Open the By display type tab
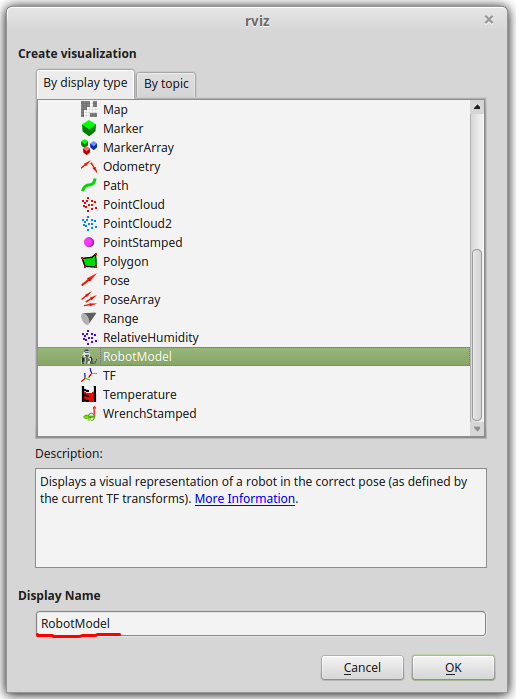Screen dimensions: 516x699 pos(85,83)
